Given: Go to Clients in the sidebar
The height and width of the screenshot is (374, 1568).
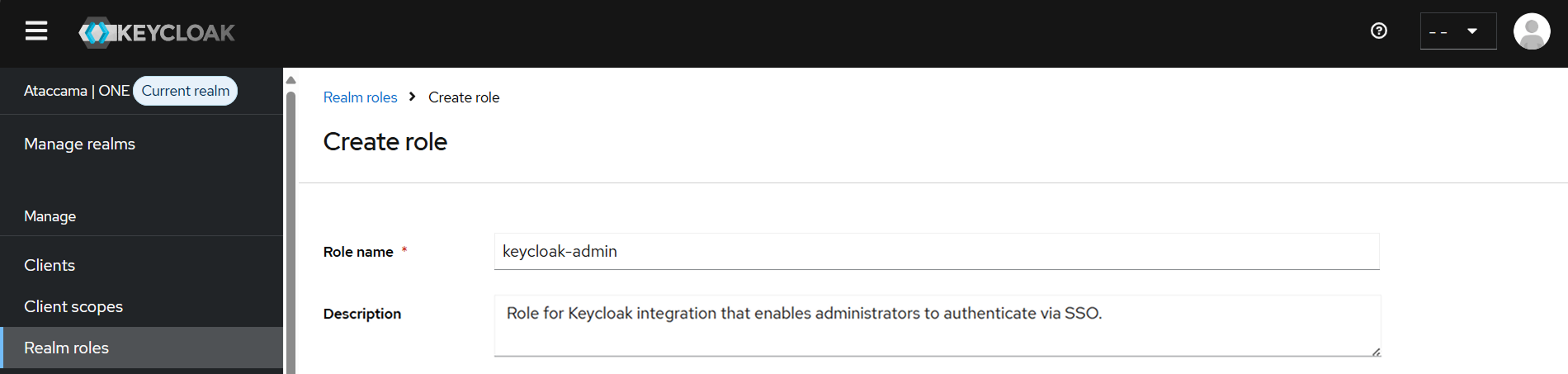Looking at the screenshot, I should [50, 265].
